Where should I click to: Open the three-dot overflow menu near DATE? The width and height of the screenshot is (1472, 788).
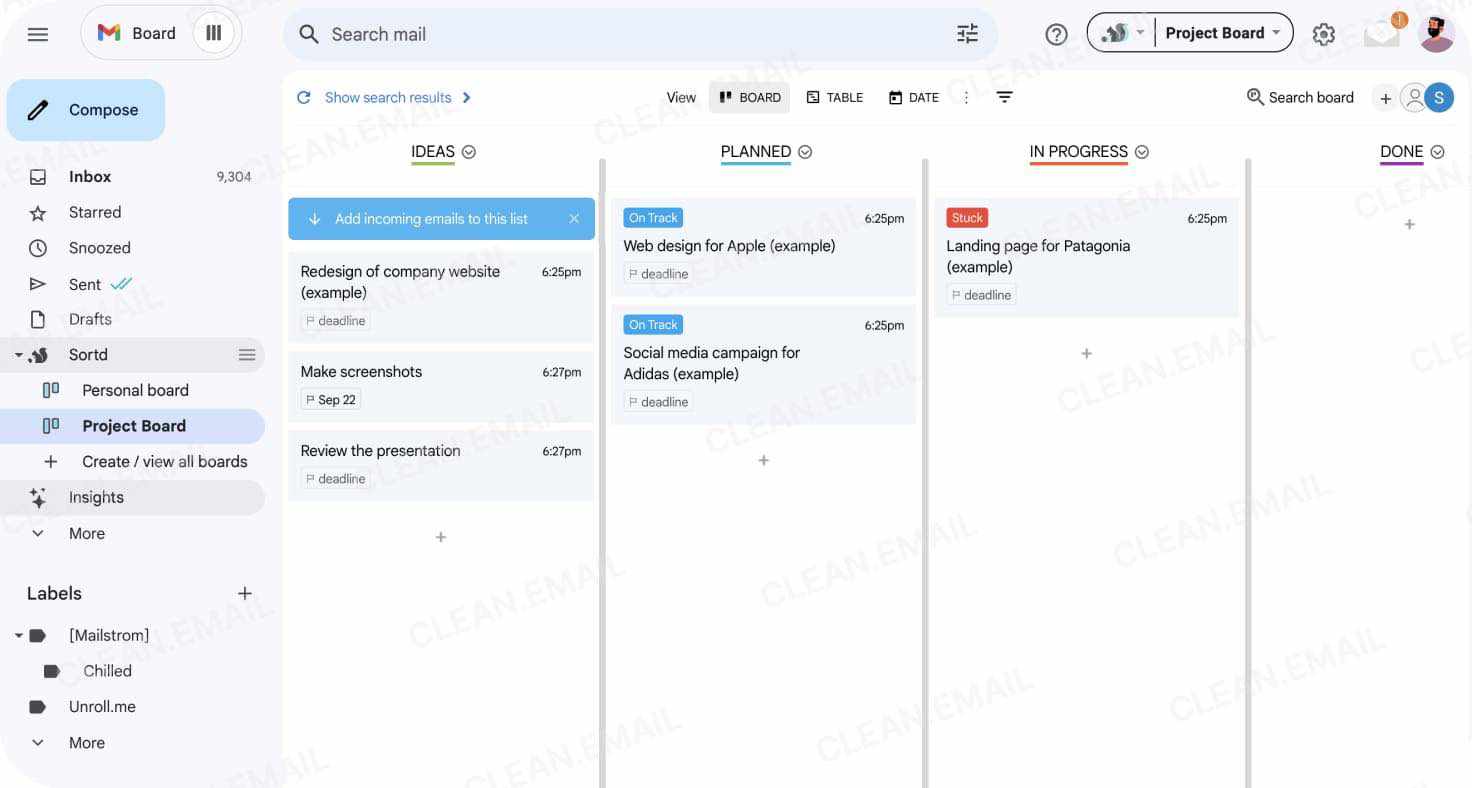pos(966,97)
